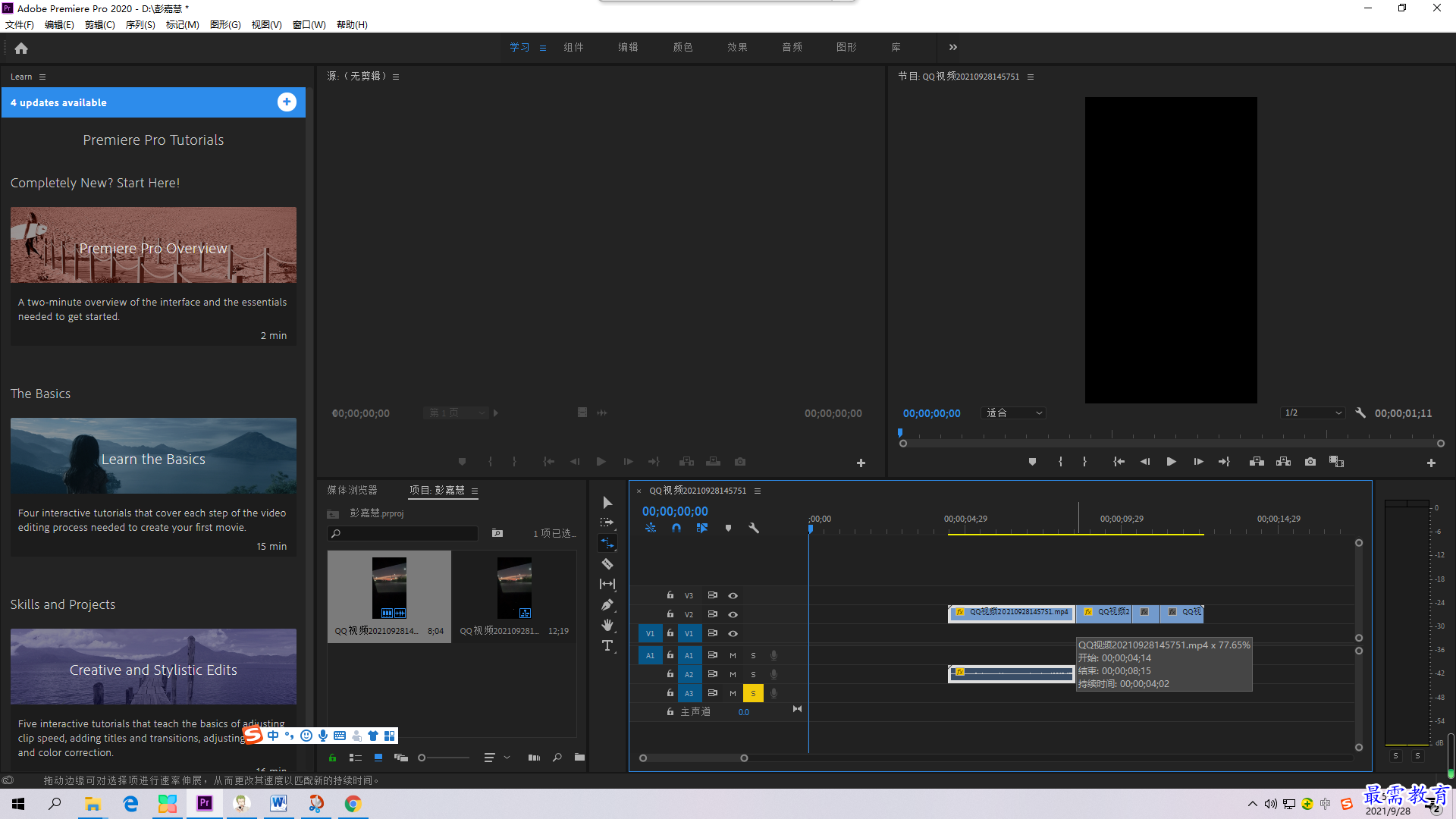
Task: Export frame with camera icon in Program monitor
Action: (x=1310, y=462)
